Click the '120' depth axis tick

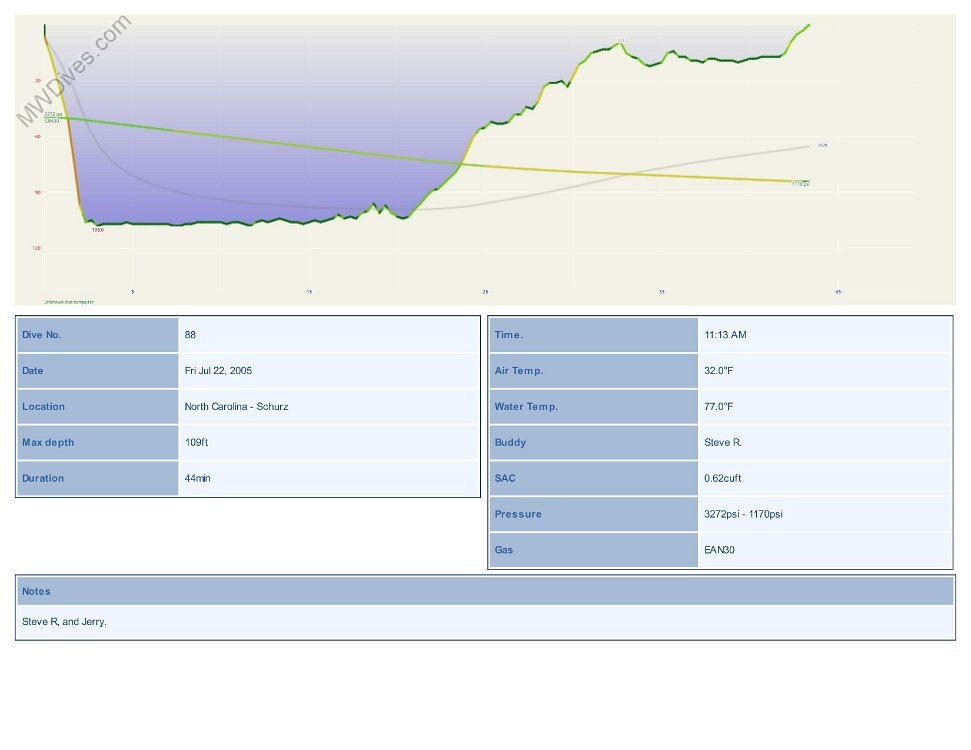pos(37,248)
